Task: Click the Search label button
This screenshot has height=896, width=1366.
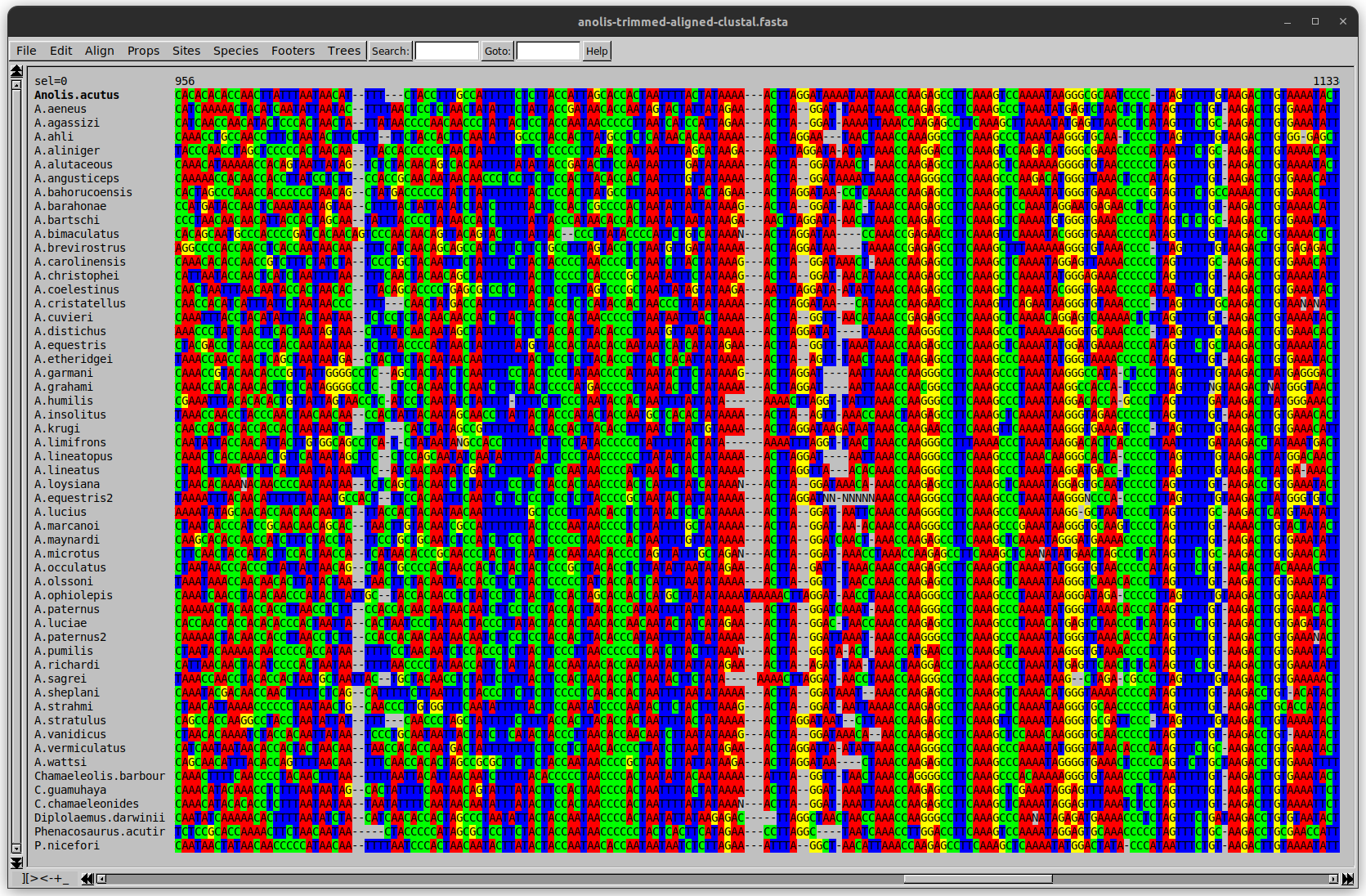Action: 390,51
